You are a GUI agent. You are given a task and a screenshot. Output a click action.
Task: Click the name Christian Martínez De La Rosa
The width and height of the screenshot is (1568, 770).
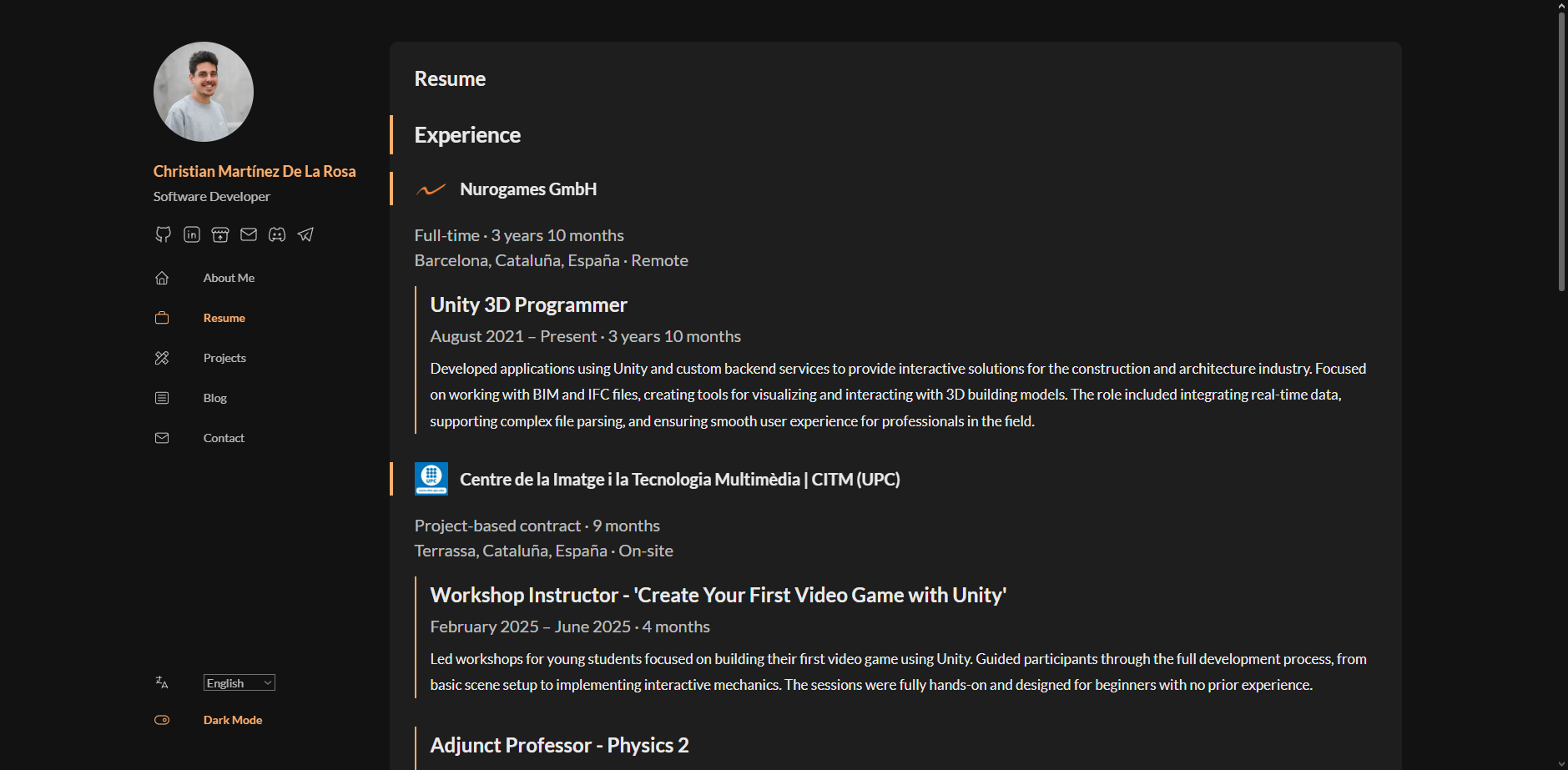pos(255,171)
